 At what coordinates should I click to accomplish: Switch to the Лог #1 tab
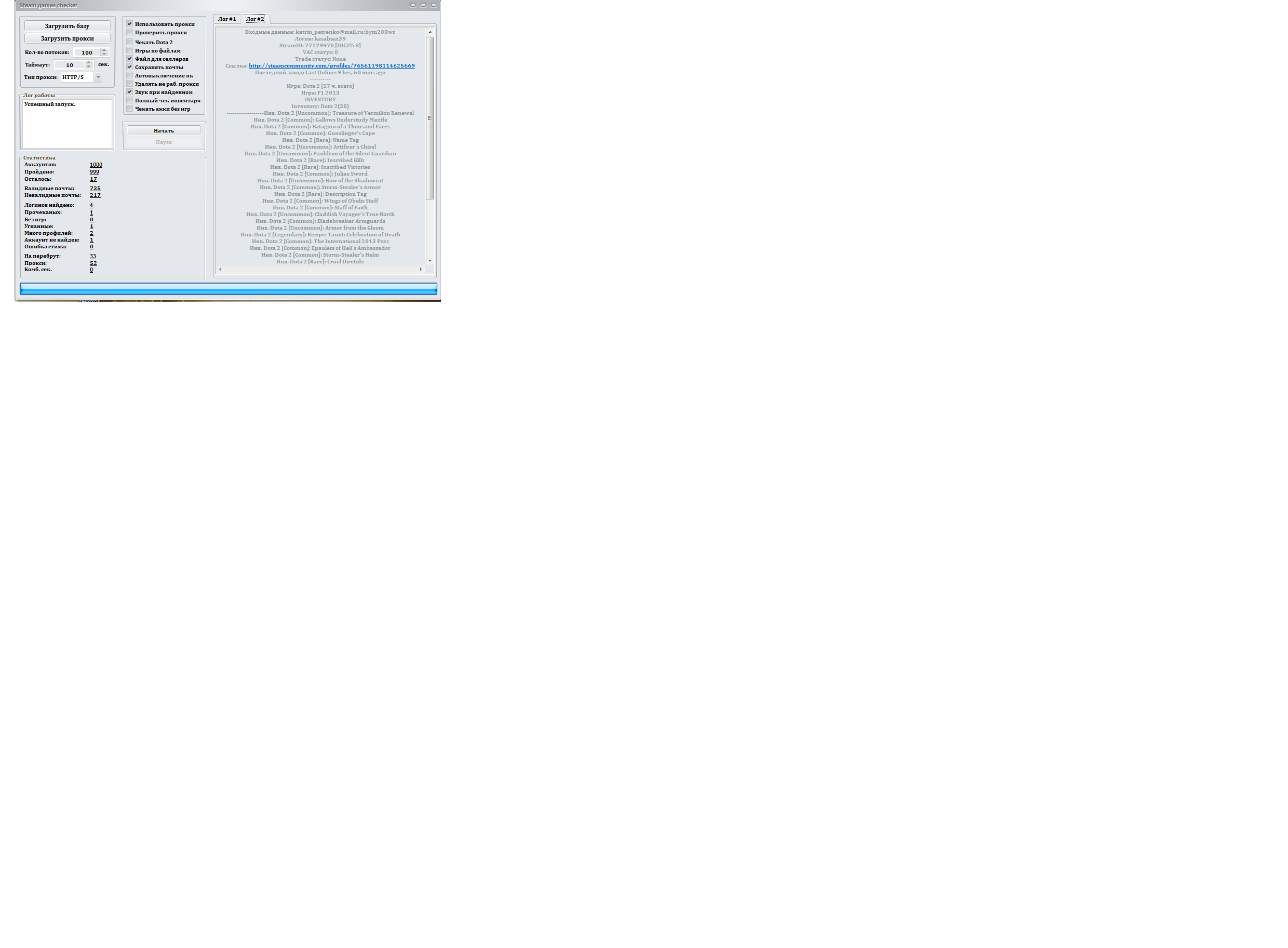(x=226, y=19)
